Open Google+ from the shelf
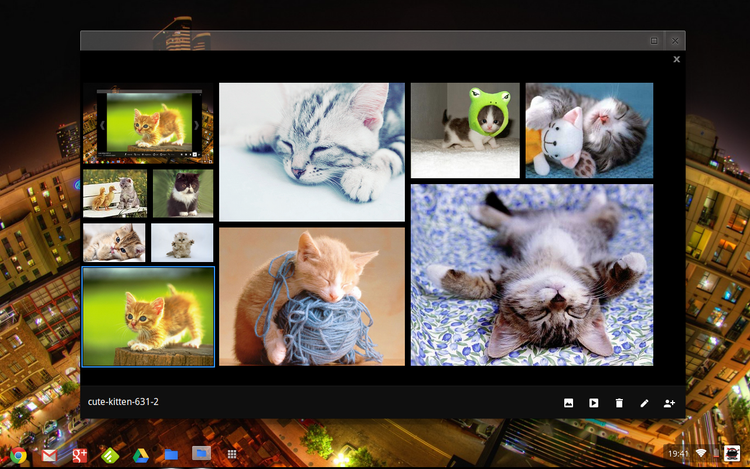The height and width of the screenshot is (469, 750). 78,455
